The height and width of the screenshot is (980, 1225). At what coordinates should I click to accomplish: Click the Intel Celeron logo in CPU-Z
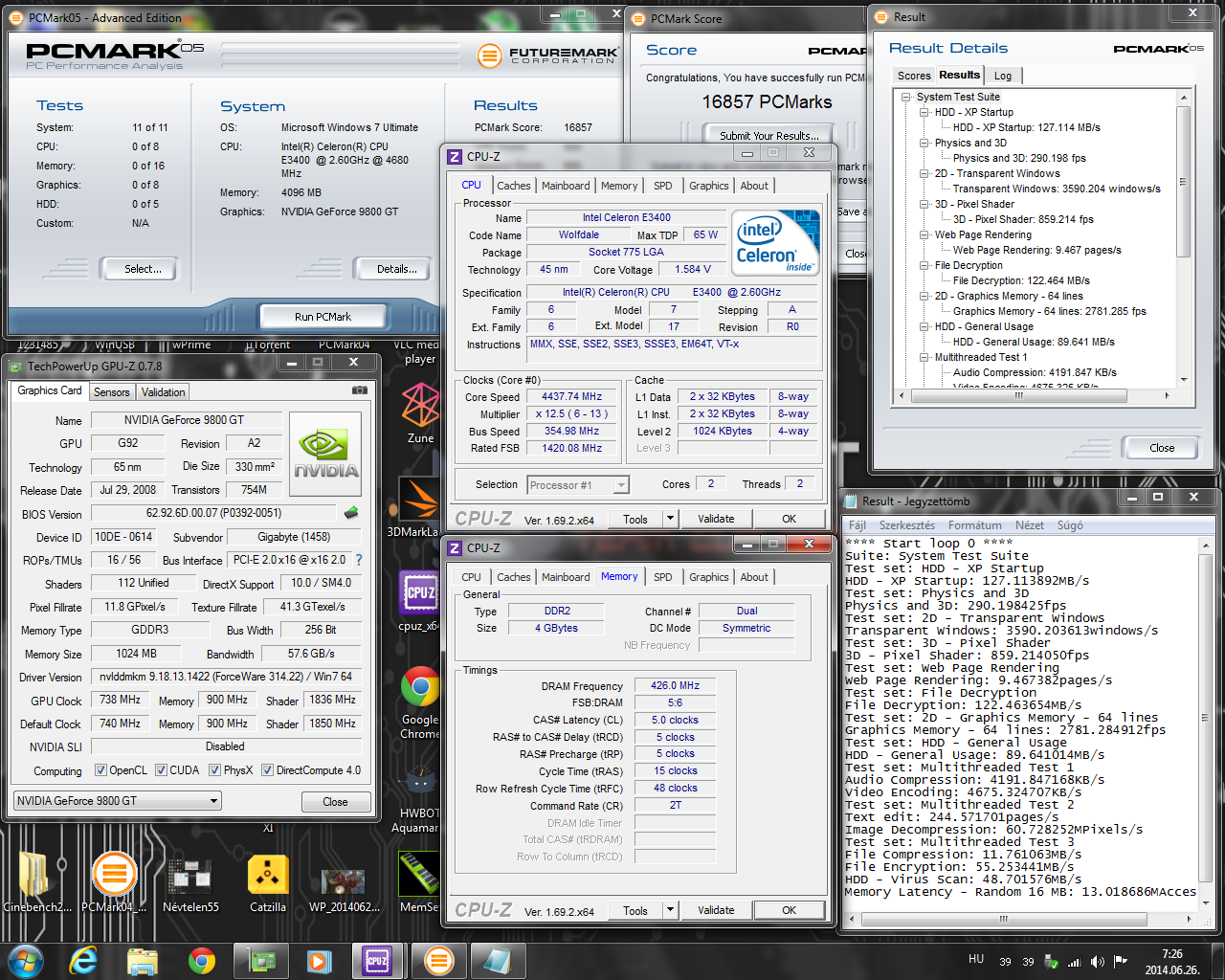click(778, 243)
